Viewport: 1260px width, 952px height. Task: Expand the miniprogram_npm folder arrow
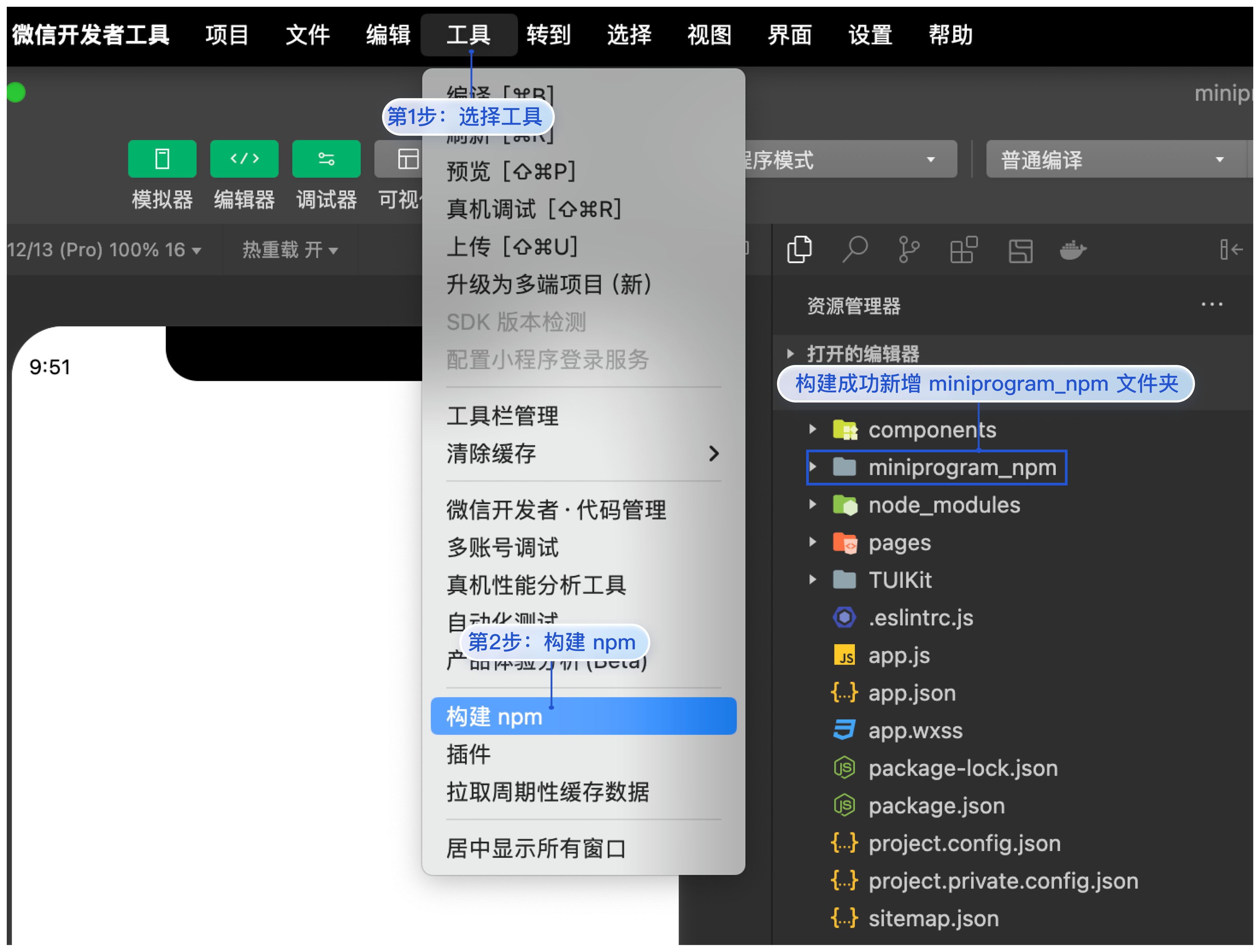pyautogui.click(x=813, y=467)
